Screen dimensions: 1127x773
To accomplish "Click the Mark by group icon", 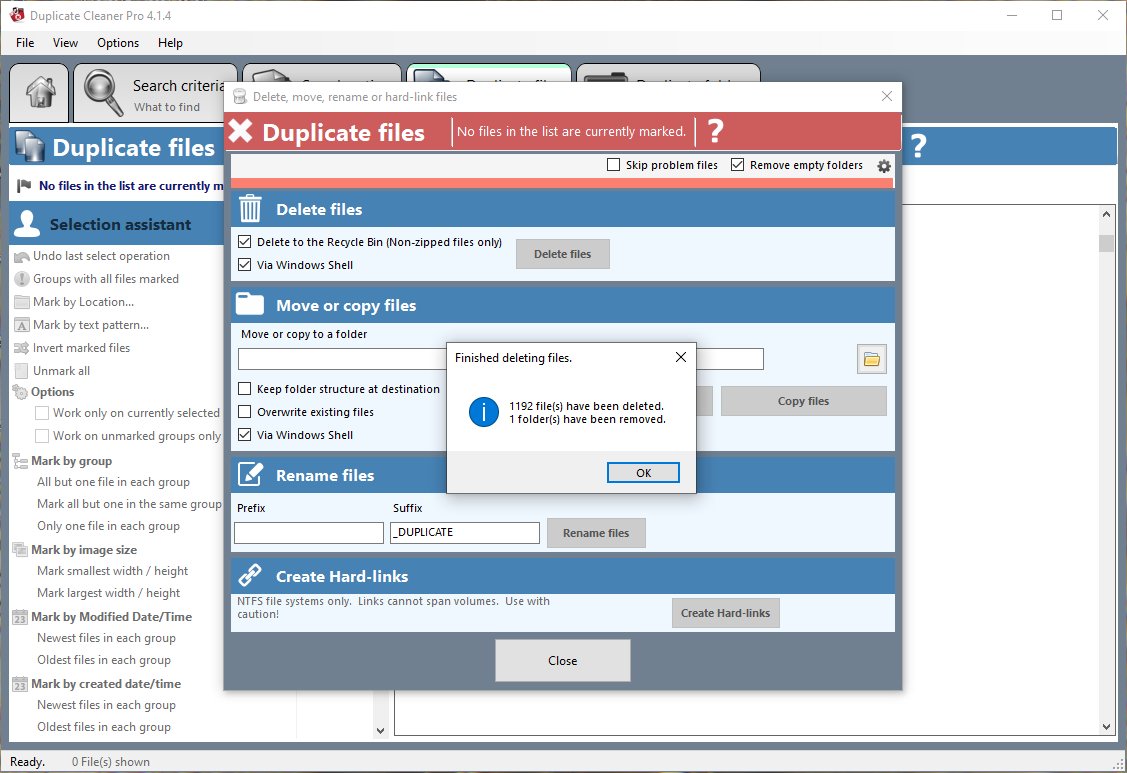I will 20,461.
